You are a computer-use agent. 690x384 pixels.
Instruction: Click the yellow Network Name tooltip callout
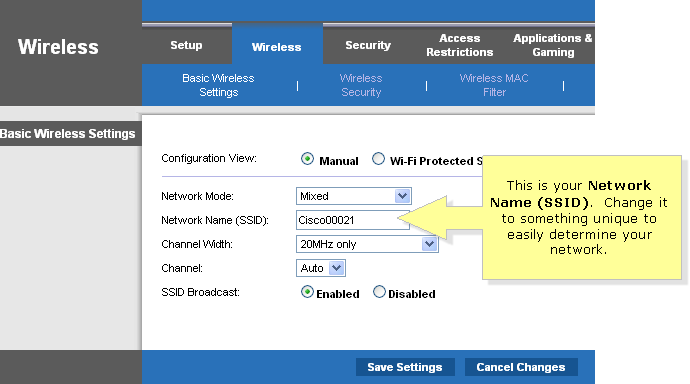(x=581, y=217)
